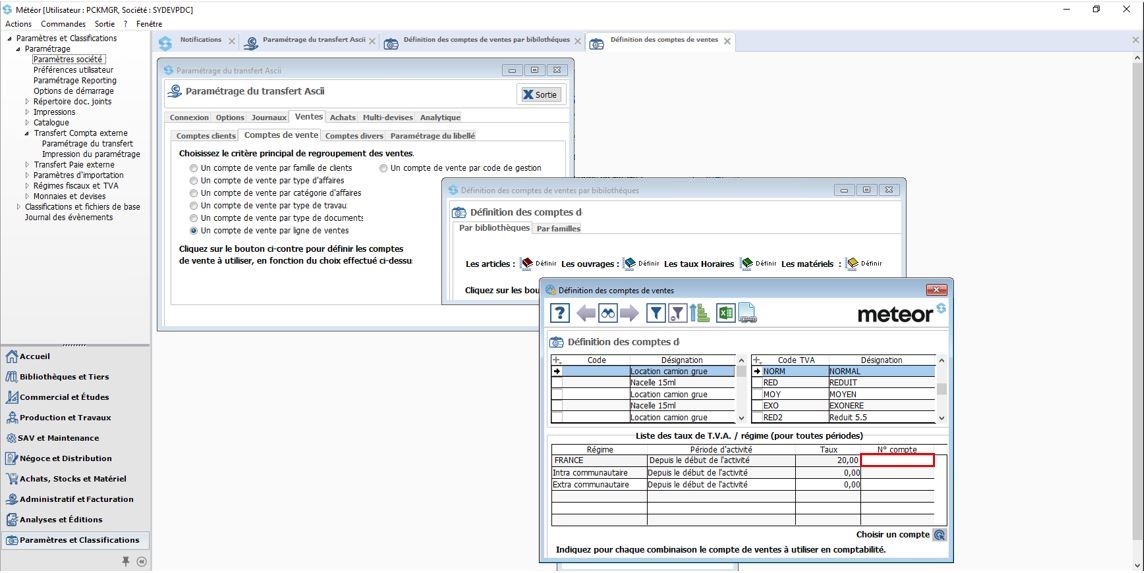
Task: Click the N° compte field for FRANCE
Action: pyautogui.click(x=897, y=460)
